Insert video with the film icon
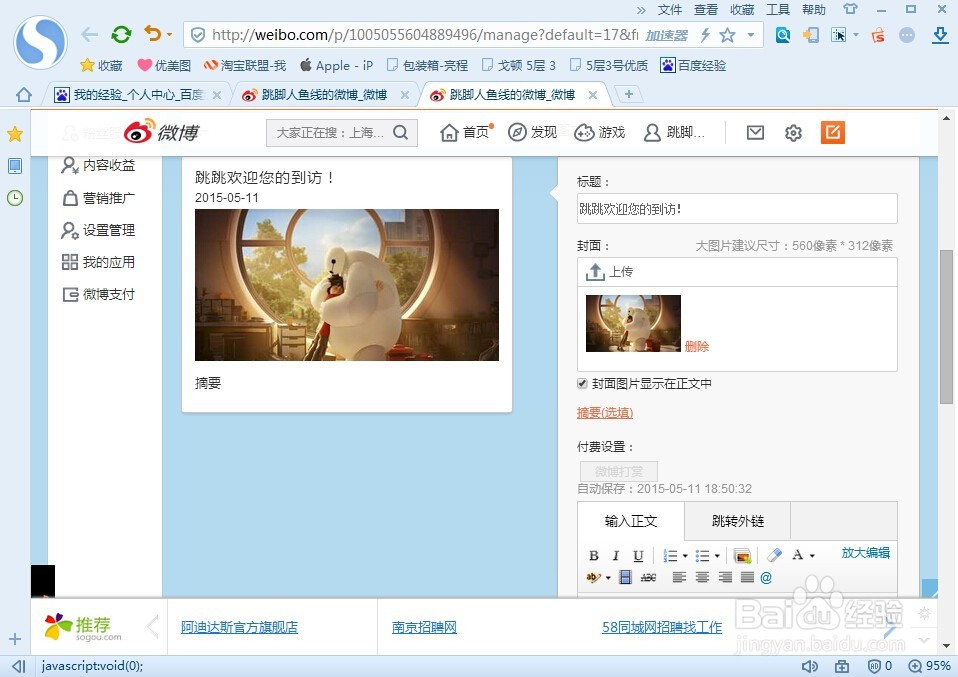 (x=625, y=577)
